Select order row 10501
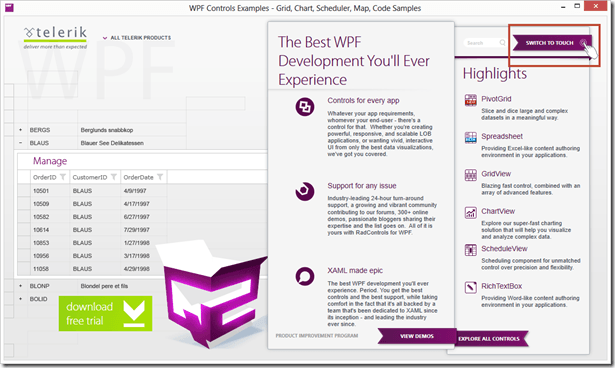This screenshot has height=368, width=615. tap(92, 191)
